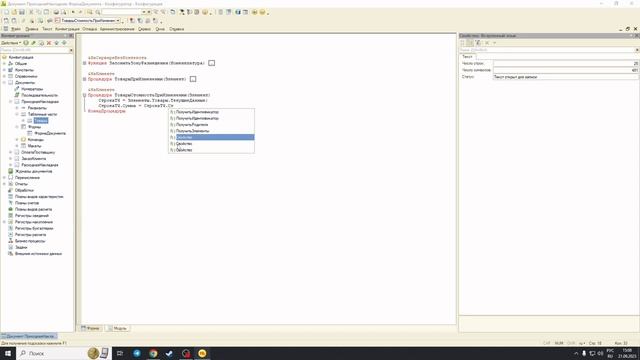This screenshot has height=360, width=640.
Task: Open Task View on the taskbar
Action: pyautogui.click(x=120, y=353)
